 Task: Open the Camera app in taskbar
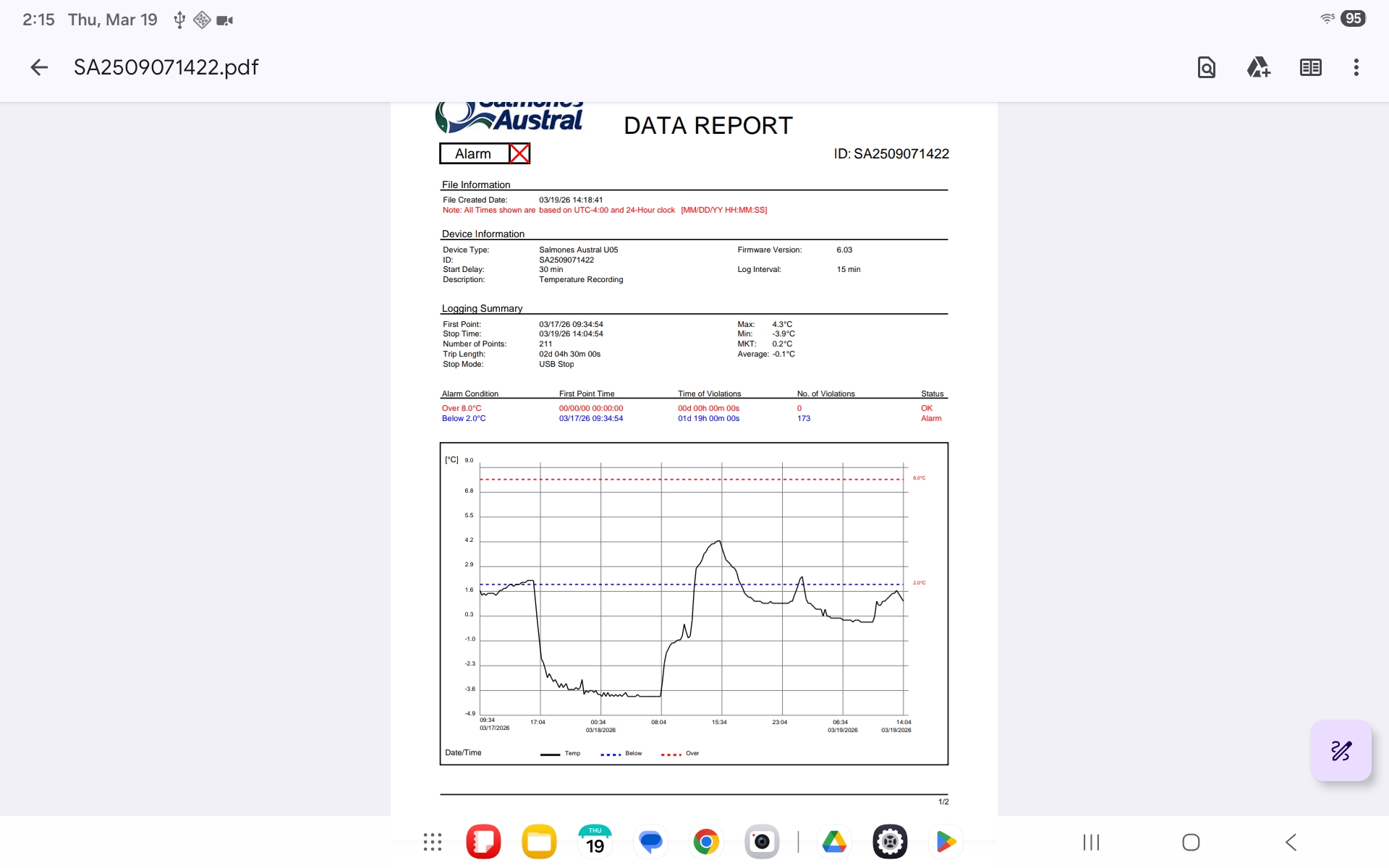coord(762,842)
